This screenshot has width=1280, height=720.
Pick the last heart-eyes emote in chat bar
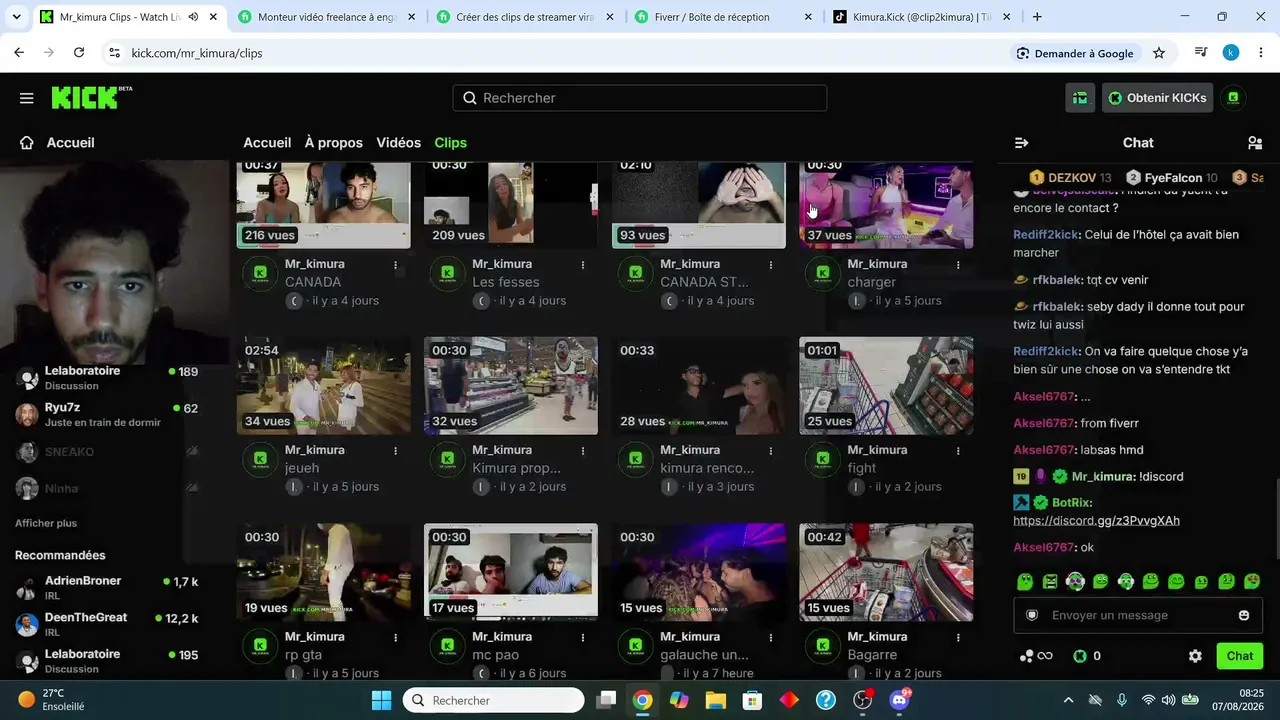tap(1252, 581)
